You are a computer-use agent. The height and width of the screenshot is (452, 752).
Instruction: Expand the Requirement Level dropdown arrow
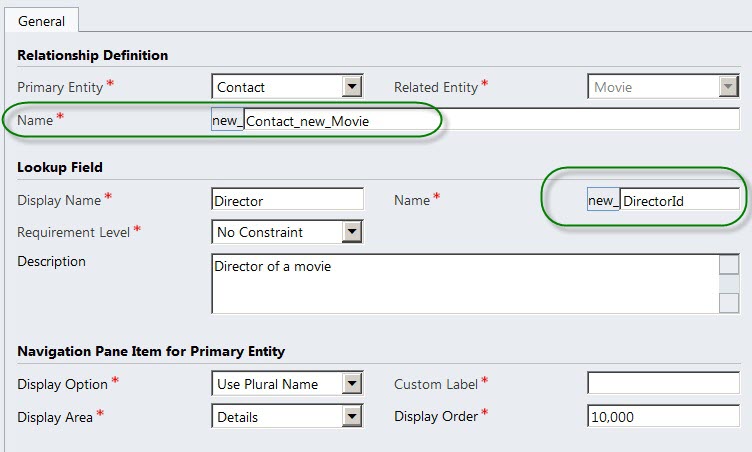click(352, 232)
